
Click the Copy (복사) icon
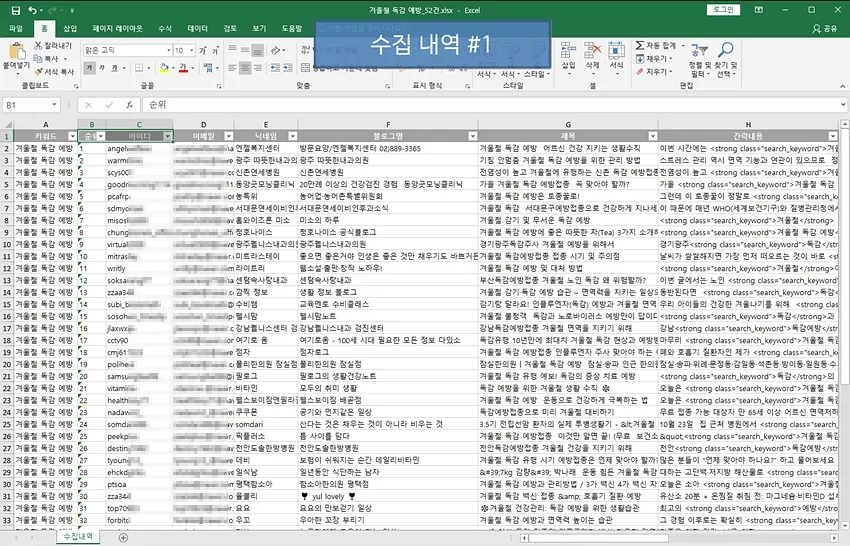point(38,59)
